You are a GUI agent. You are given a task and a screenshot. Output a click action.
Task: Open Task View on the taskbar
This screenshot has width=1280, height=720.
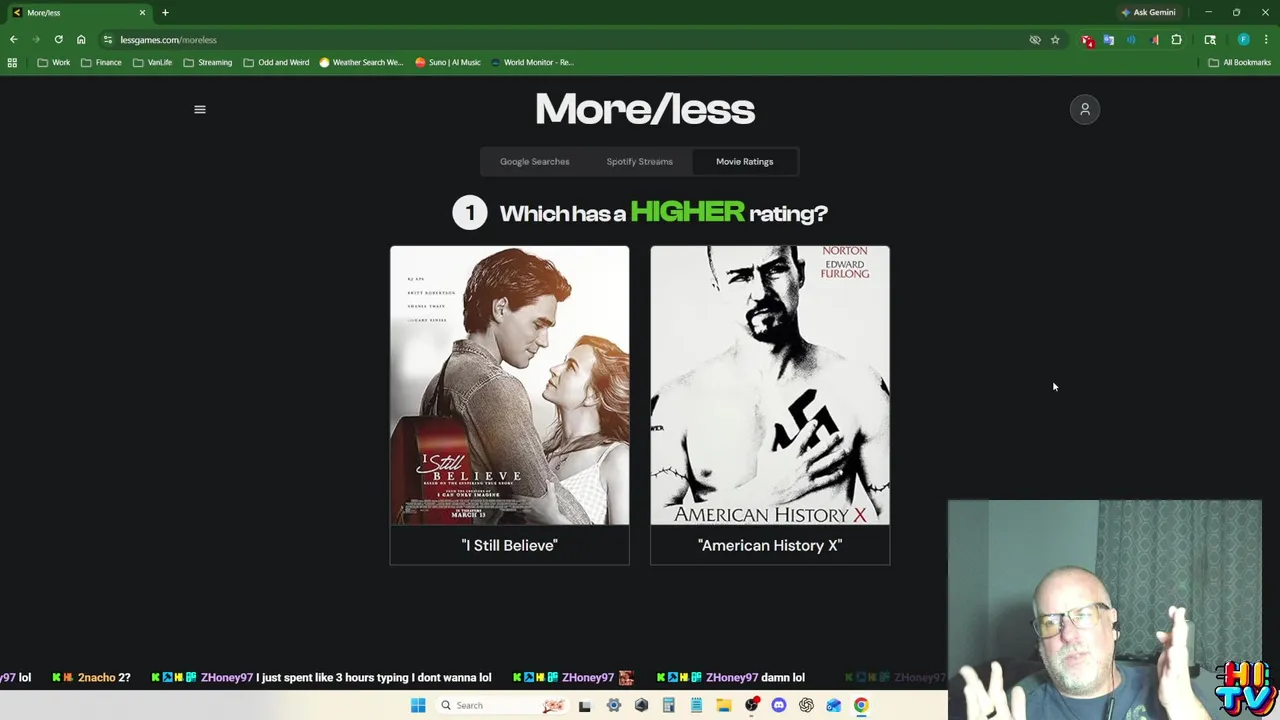click(585, 705)
